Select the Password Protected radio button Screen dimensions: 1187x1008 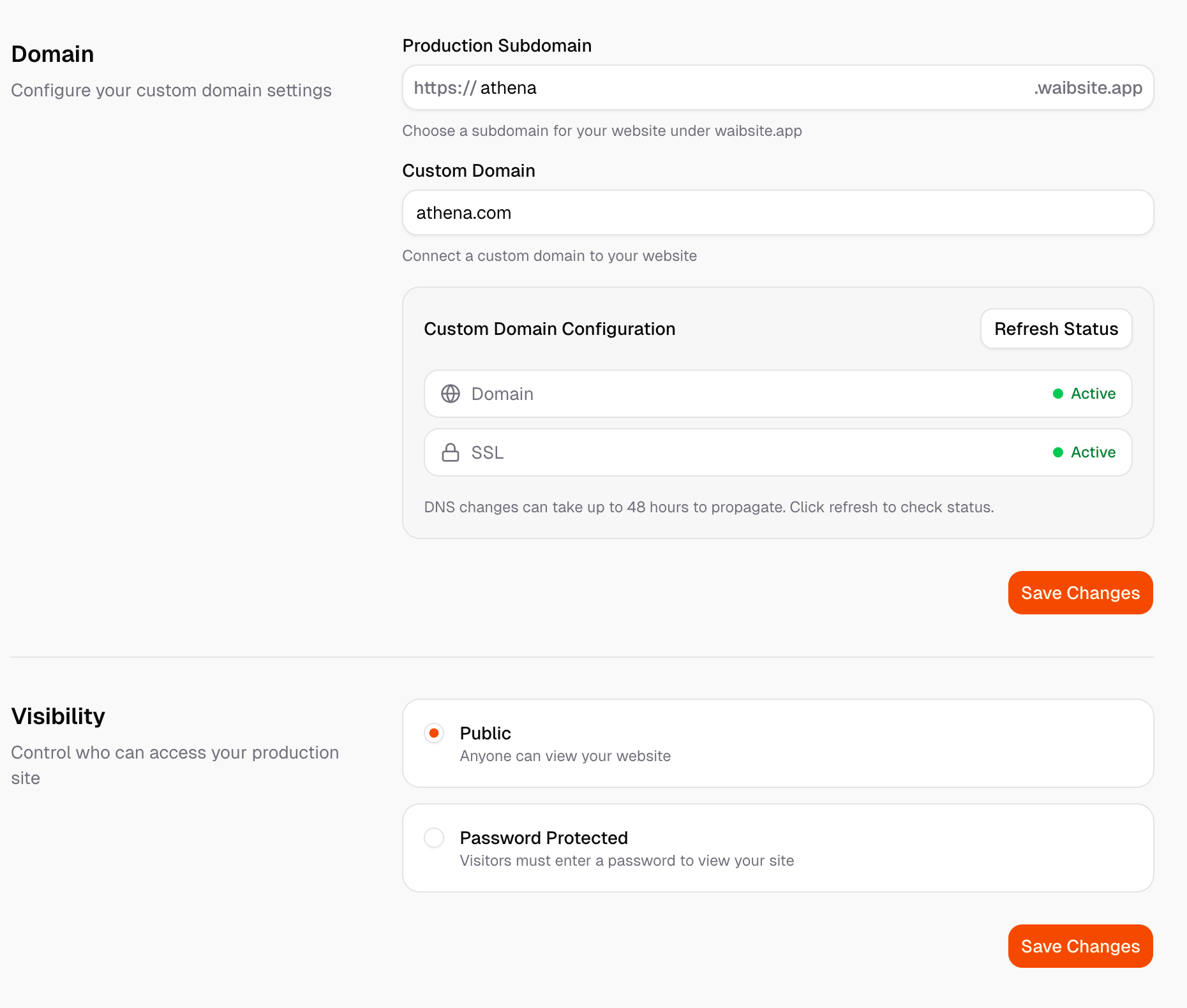(x=434, y=838)
